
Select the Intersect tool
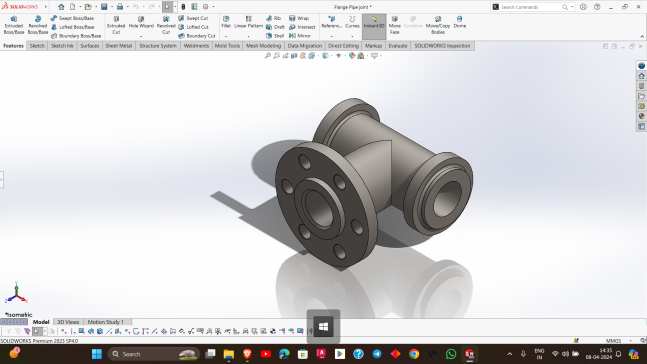(302, 27)
